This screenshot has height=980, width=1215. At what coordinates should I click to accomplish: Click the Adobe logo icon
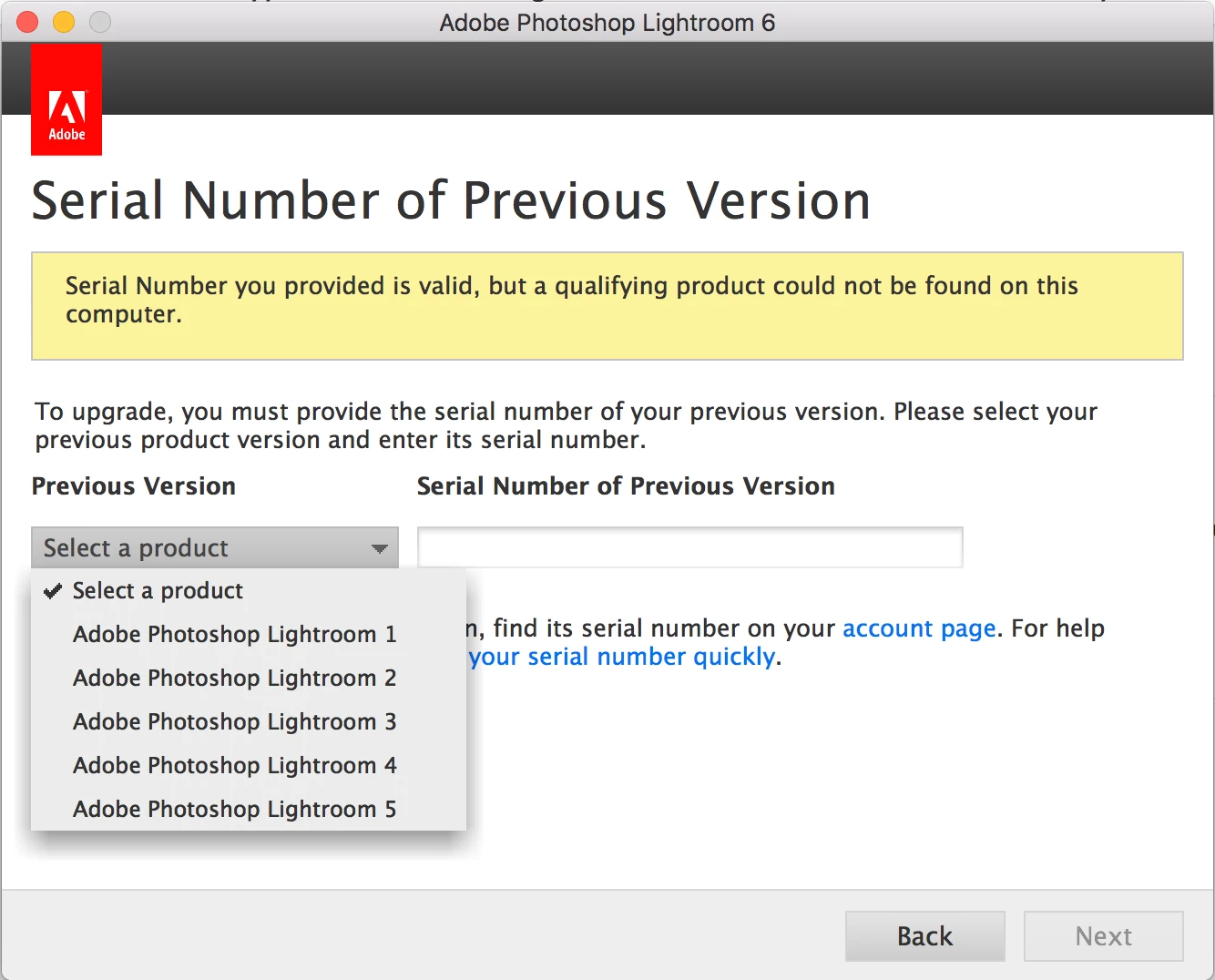pos(66,99)
